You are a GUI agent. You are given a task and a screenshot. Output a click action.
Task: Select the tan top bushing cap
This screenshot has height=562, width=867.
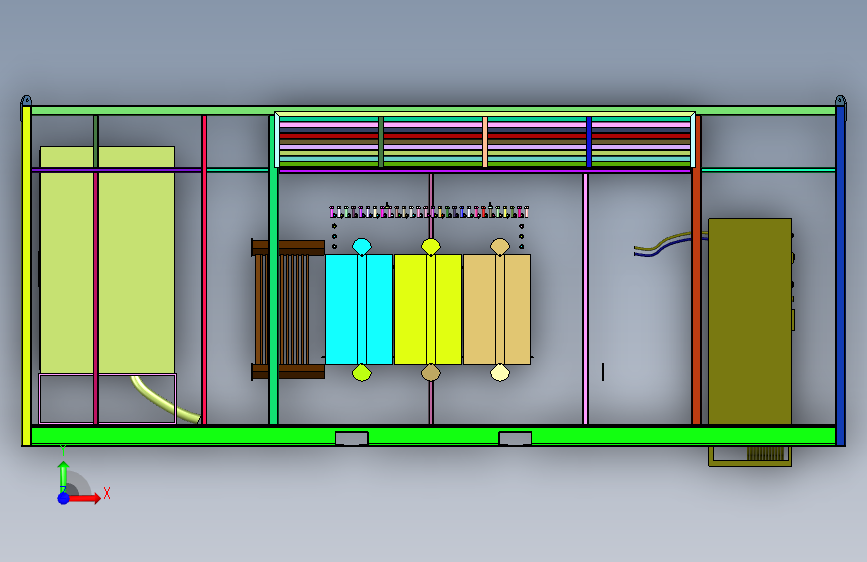tap(500, 246)
